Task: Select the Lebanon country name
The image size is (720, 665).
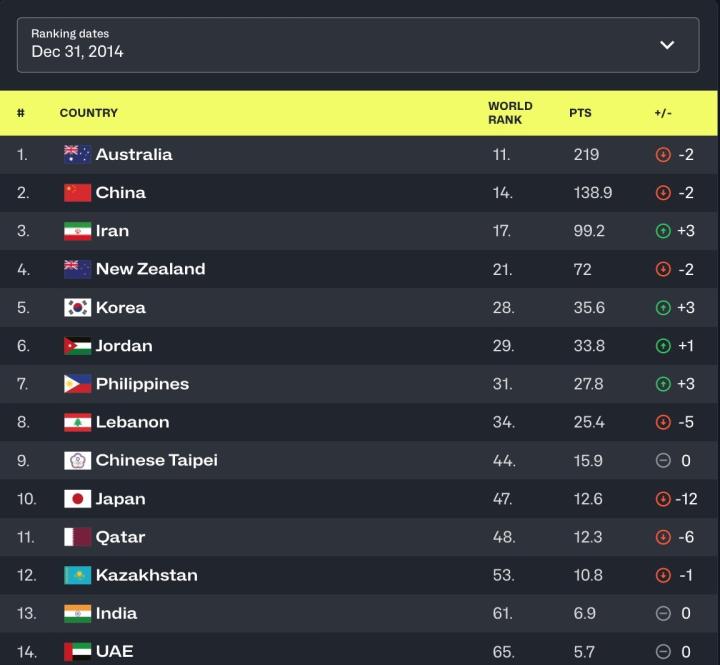Action: pyautogui.click(x=132, y=422)
